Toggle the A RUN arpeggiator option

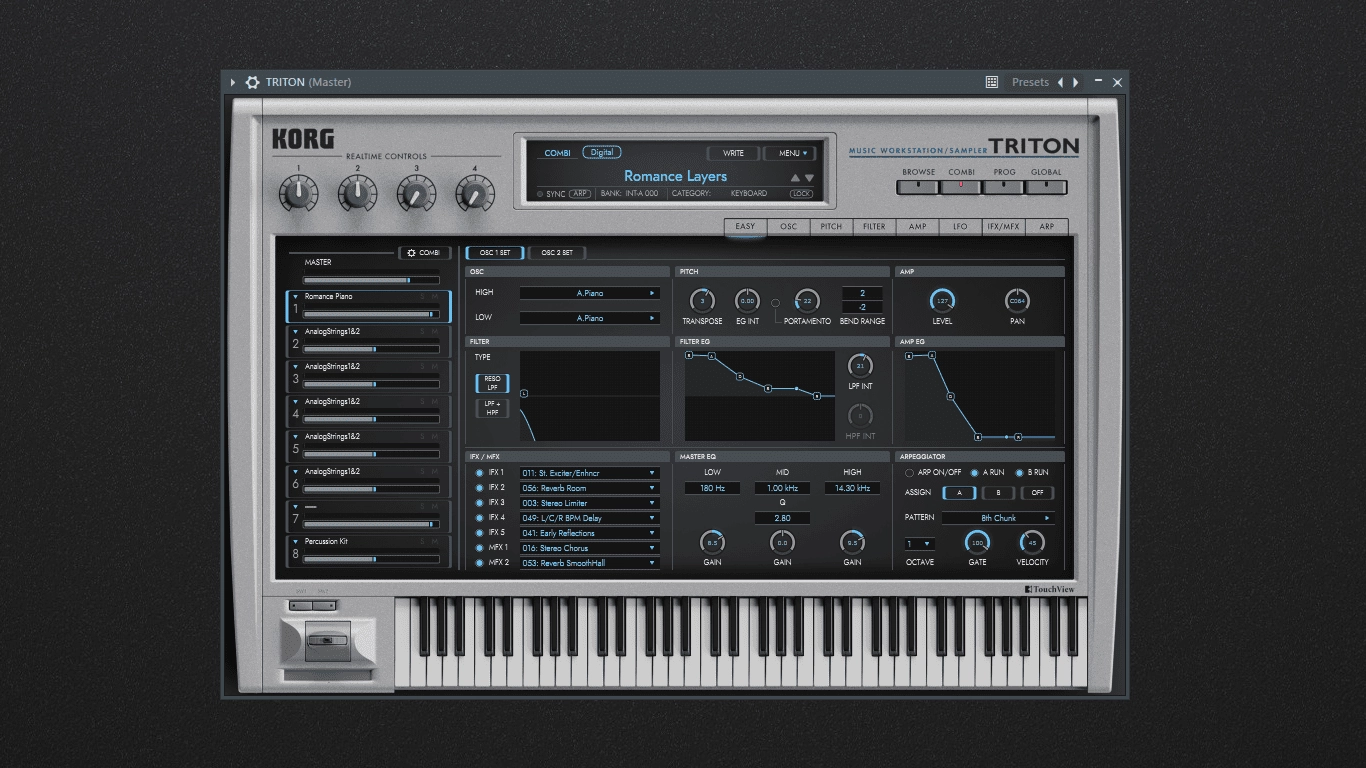pos(975,473)
